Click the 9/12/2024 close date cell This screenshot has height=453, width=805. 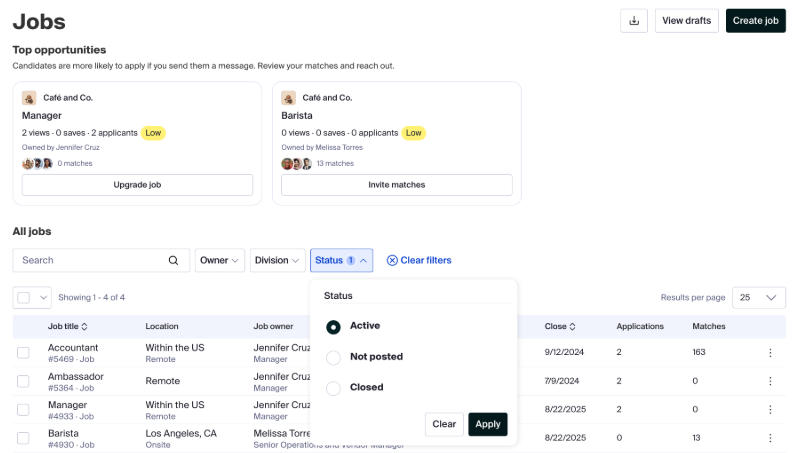564,352
